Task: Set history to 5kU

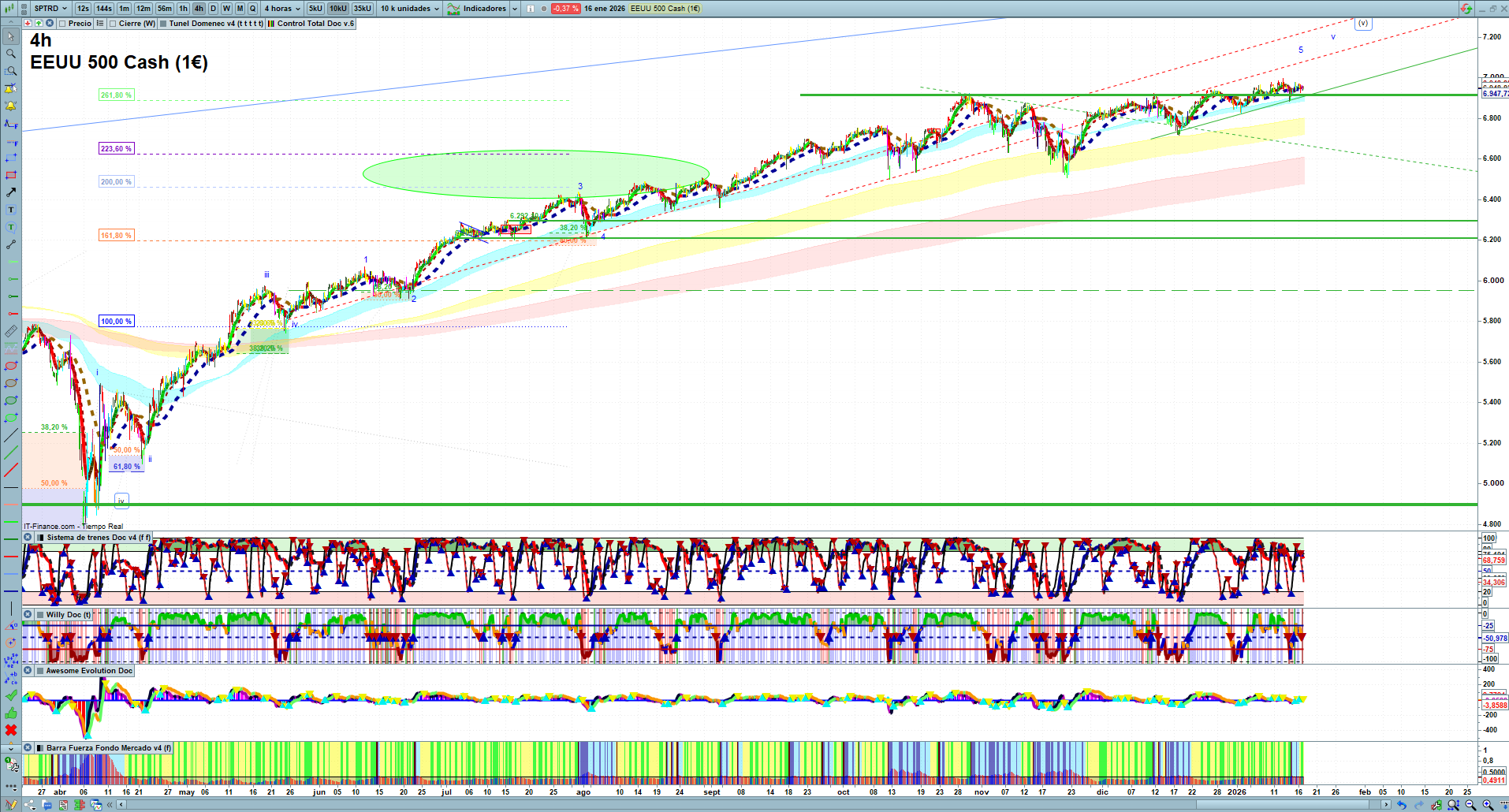Action: tap(315, 9)
